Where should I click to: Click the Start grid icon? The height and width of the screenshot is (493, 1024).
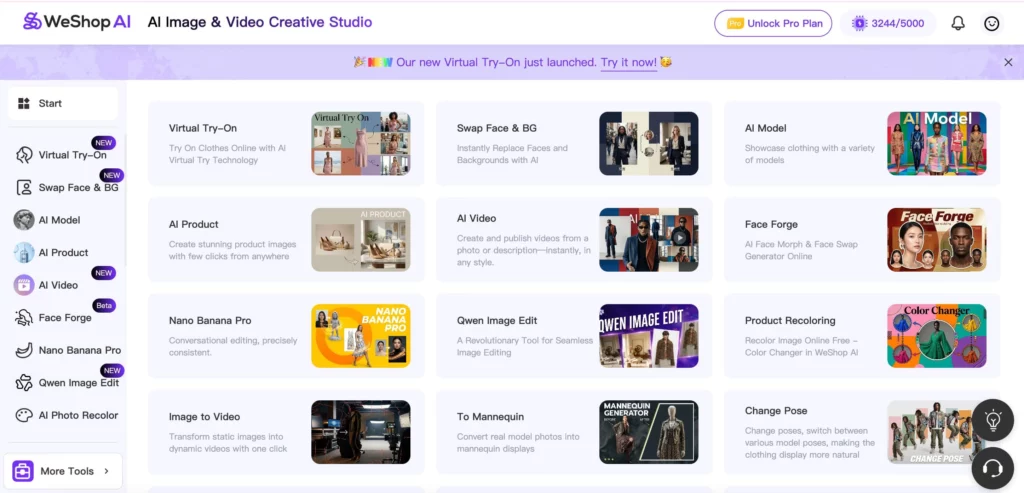coord(24,103)
